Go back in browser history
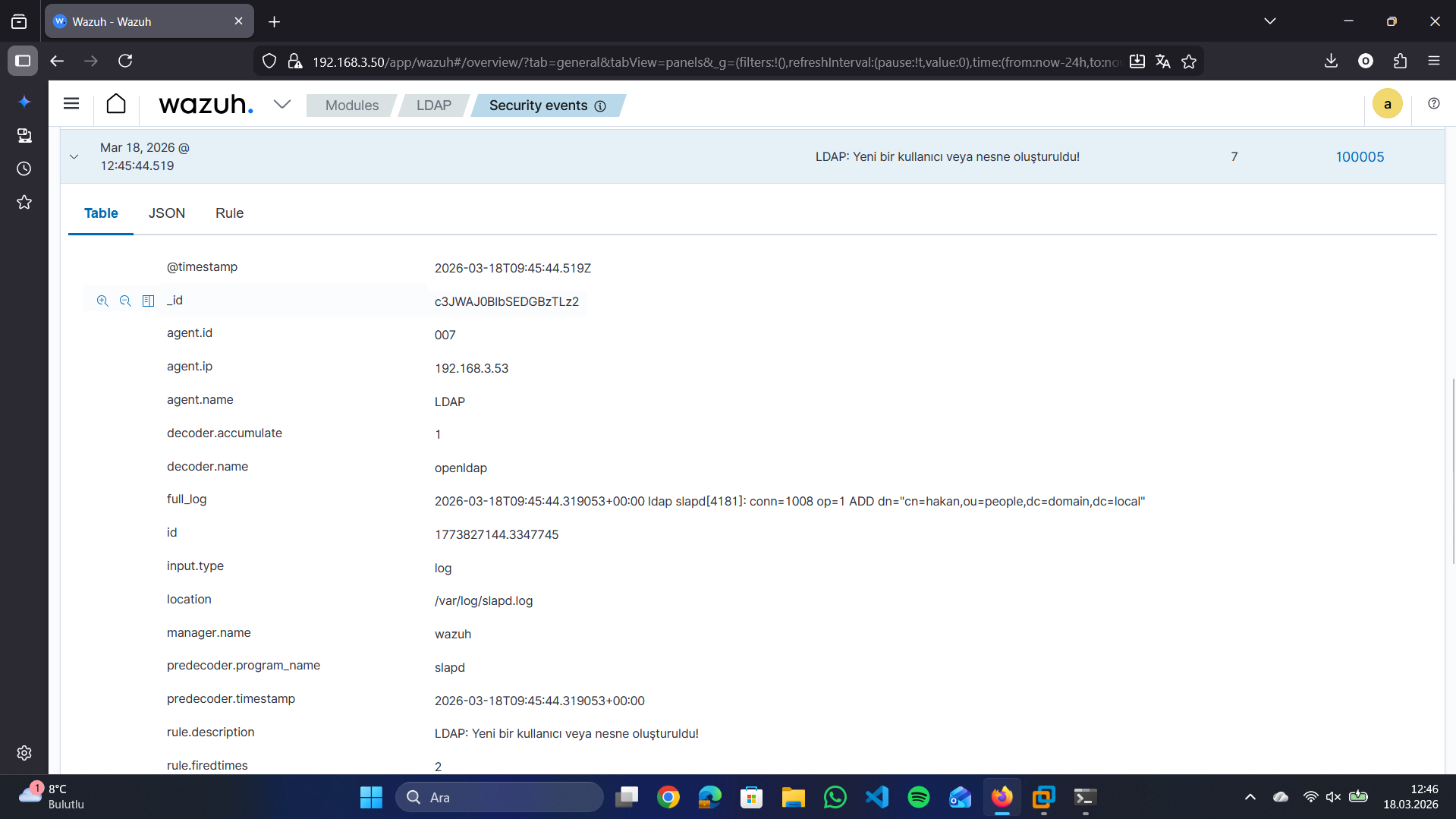Viewport: 1456px width, 819px height. (x=57, y=61)
